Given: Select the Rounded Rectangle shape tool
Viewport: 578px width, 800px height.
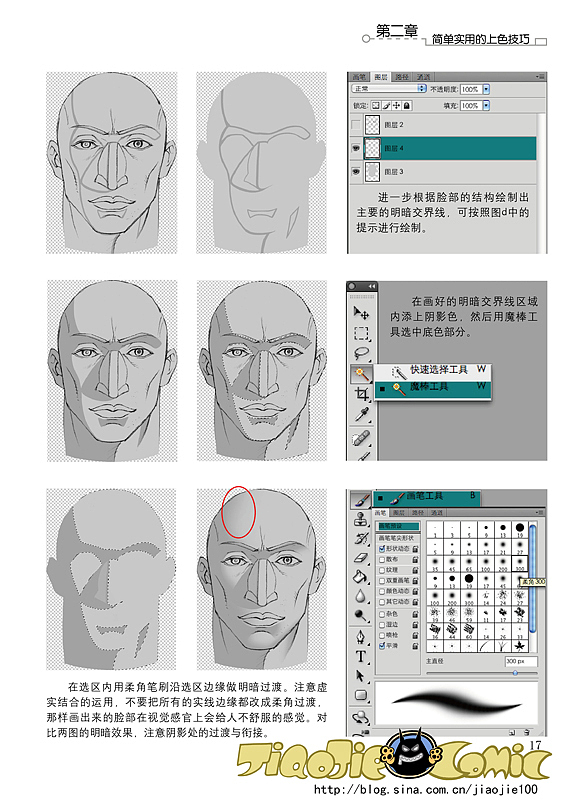Looking at the screenshot, I should click(361, 695).
